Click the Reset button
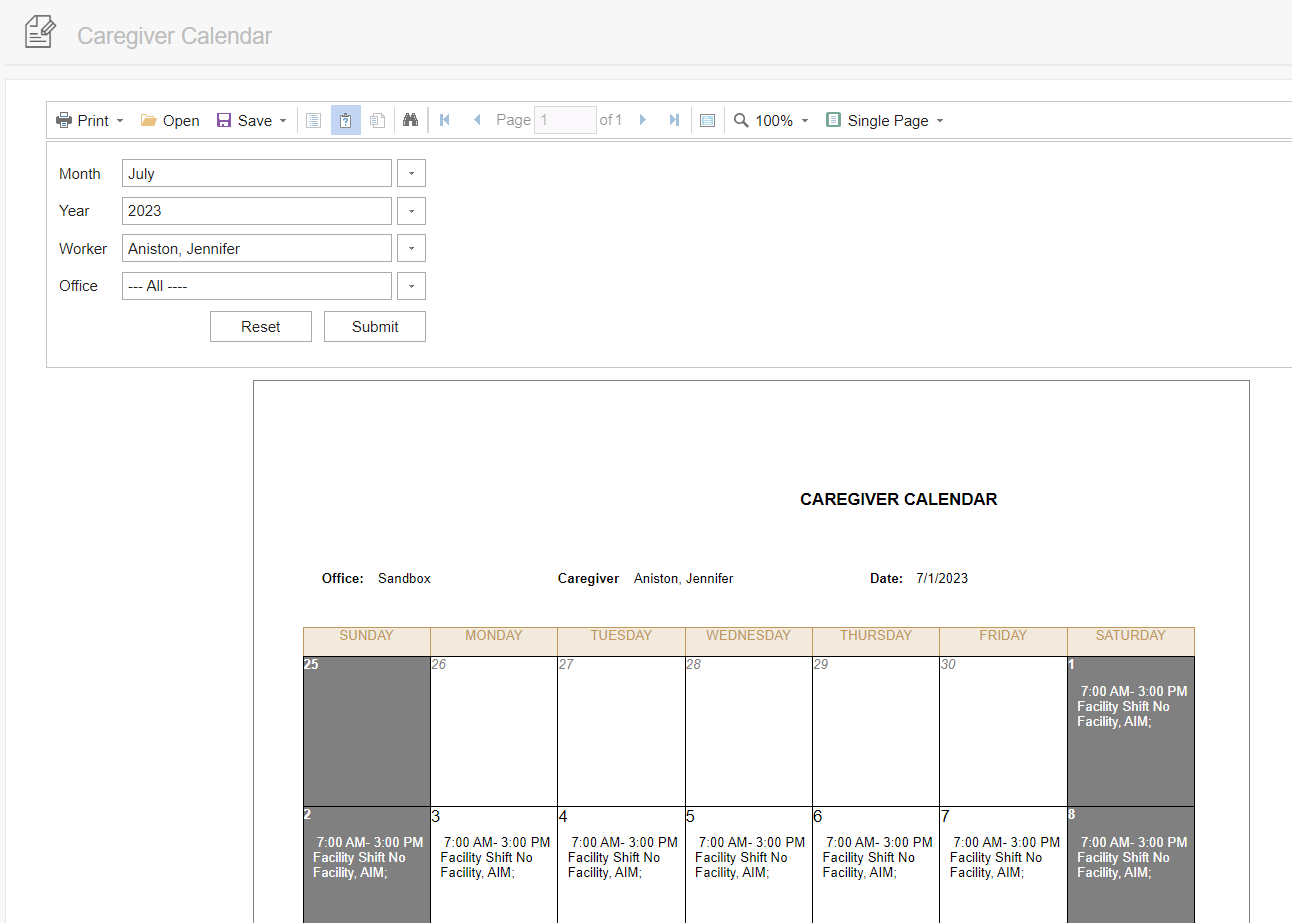Image resolution: width=1292 pixels, height=923 pixels. pos(261,327)
